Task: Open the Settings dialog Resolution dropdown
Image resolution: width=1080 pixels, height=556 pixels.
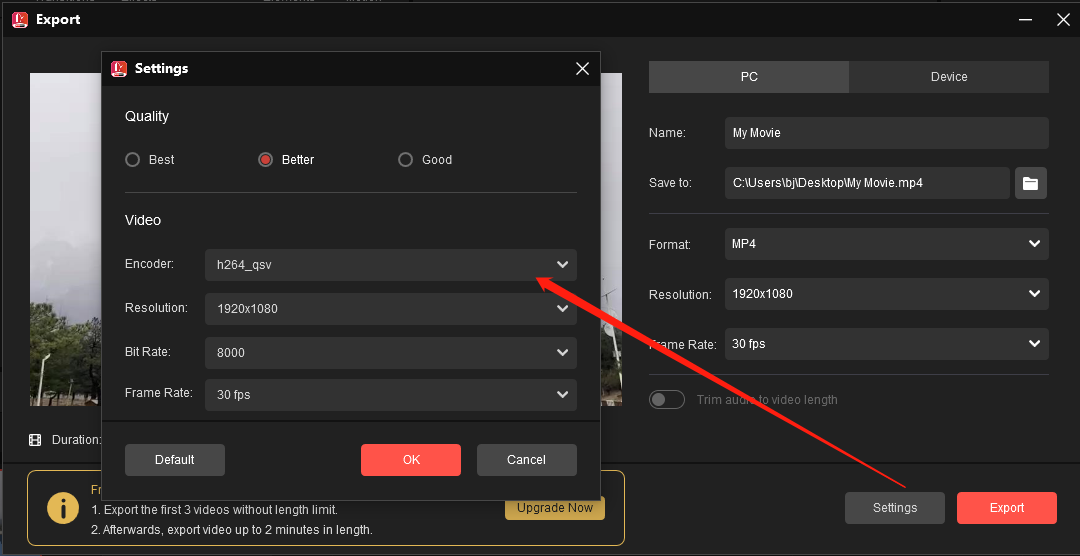Action: [391, 309]
